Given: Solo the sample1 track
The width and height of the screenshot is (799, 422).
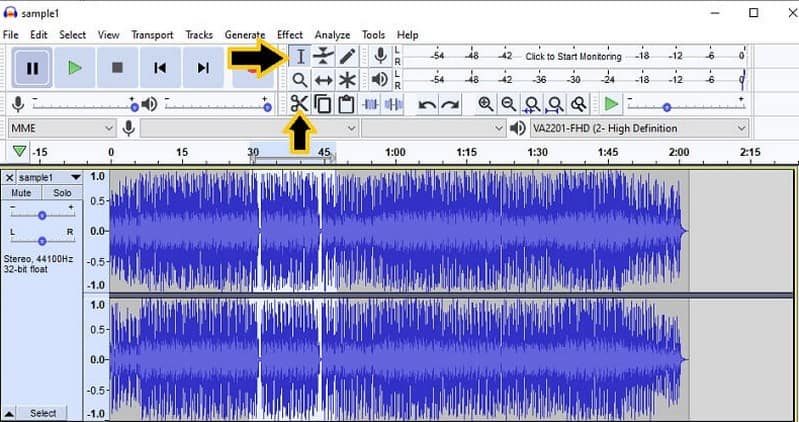Looking at the screenshot, I should click(x=62, y=193).
